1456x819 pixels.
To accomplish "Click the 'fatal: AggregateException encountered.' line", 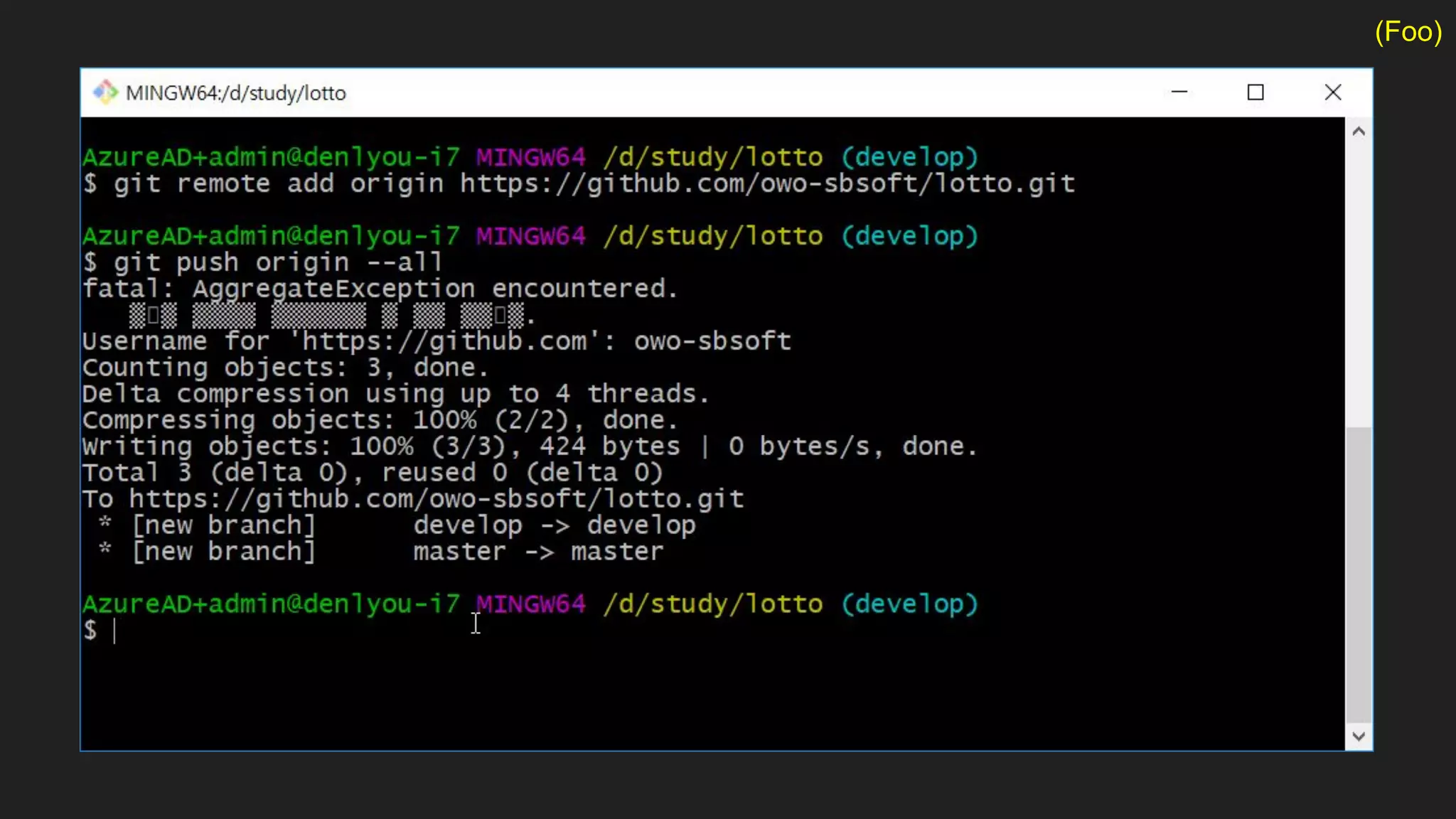I will point(380,289).
